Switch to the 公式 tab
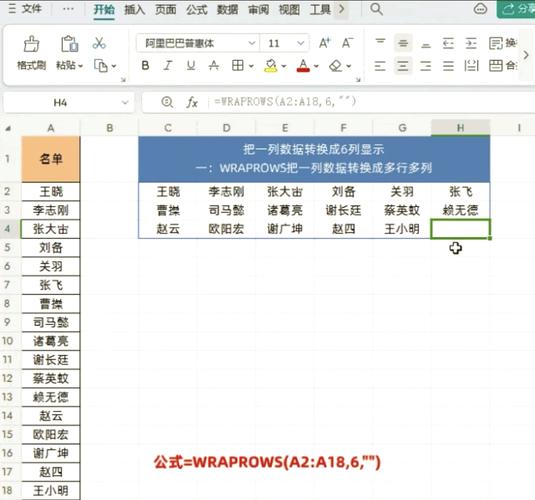The image size is (535, 500). 197,10
